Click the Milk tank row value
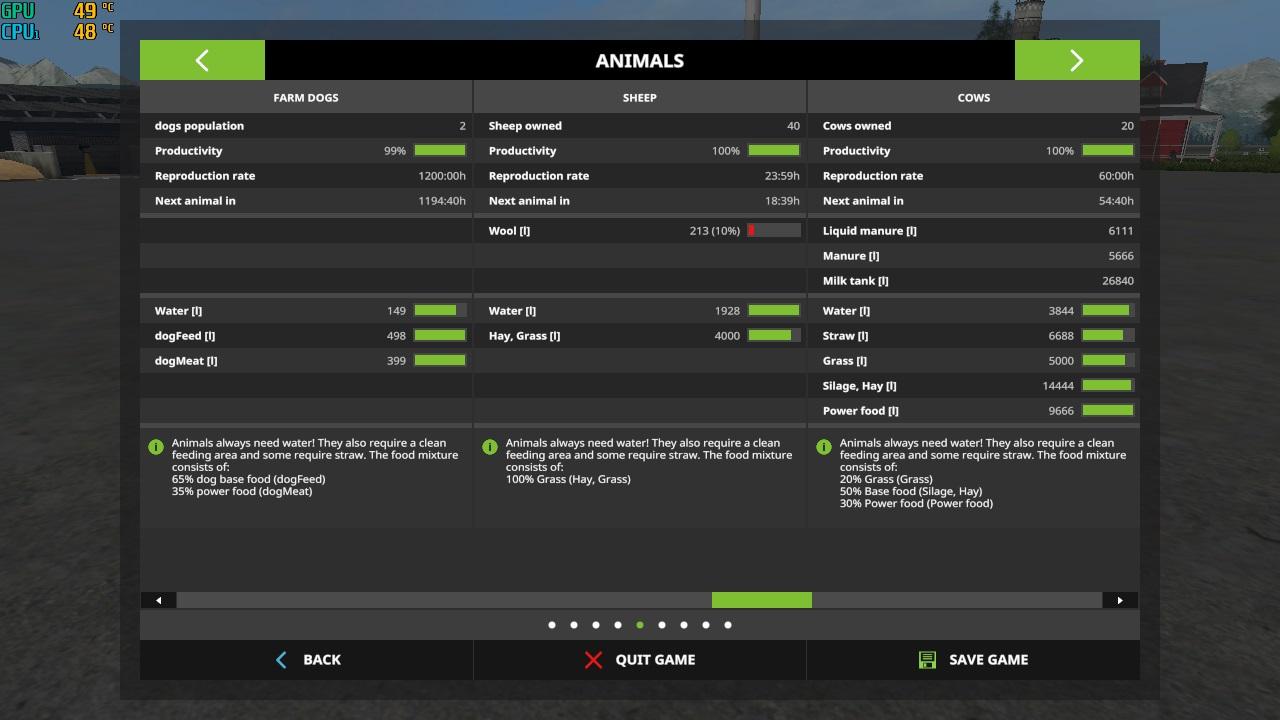The width and height of the screenshot is (1280, 720). pos(1117,281)
